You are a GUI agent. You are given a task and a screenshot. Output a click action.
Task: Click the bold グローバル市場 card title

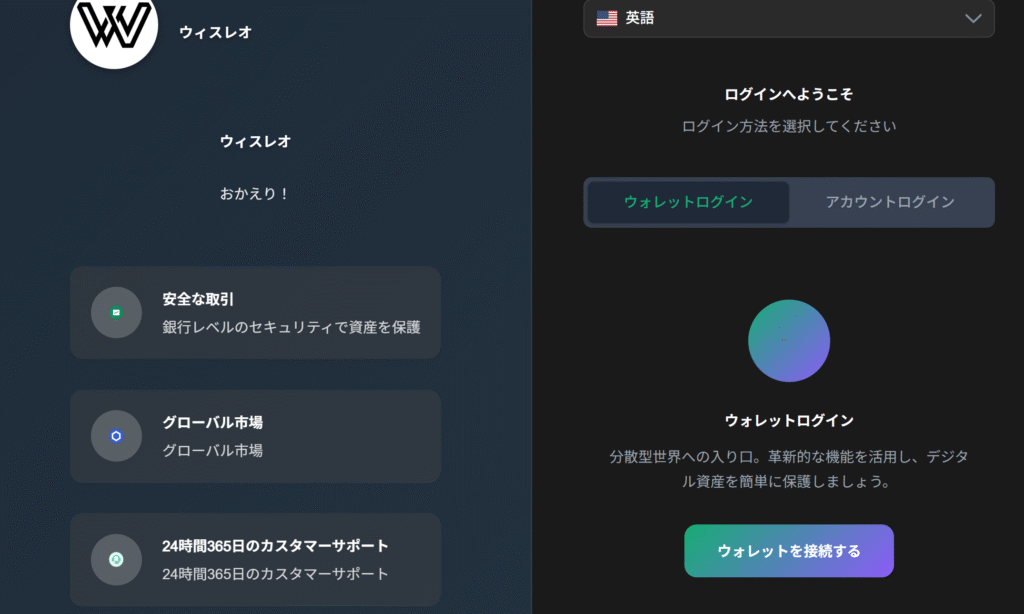click(x=212, y=423)
